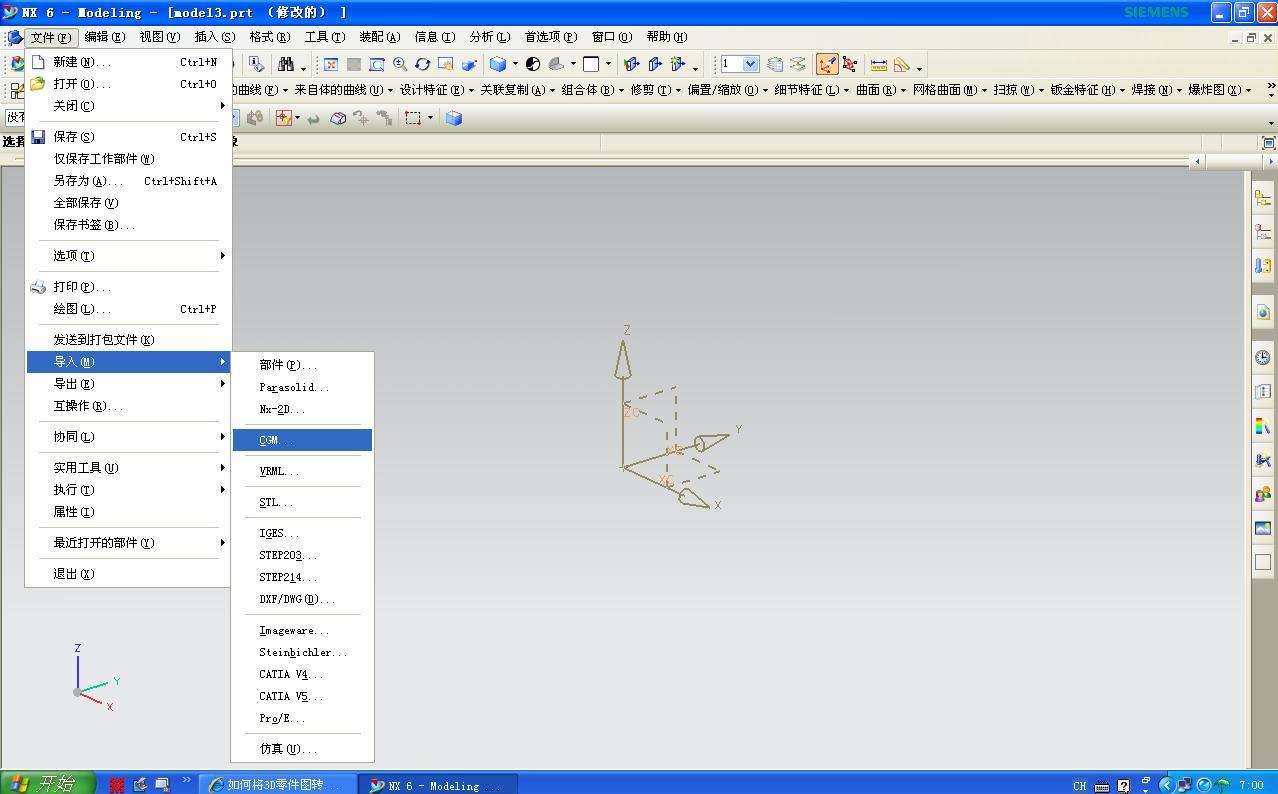Image resolution: width=1278 pixels, height=794 pixels.
Task: Select Parasolid... import option
Action: 302,387
